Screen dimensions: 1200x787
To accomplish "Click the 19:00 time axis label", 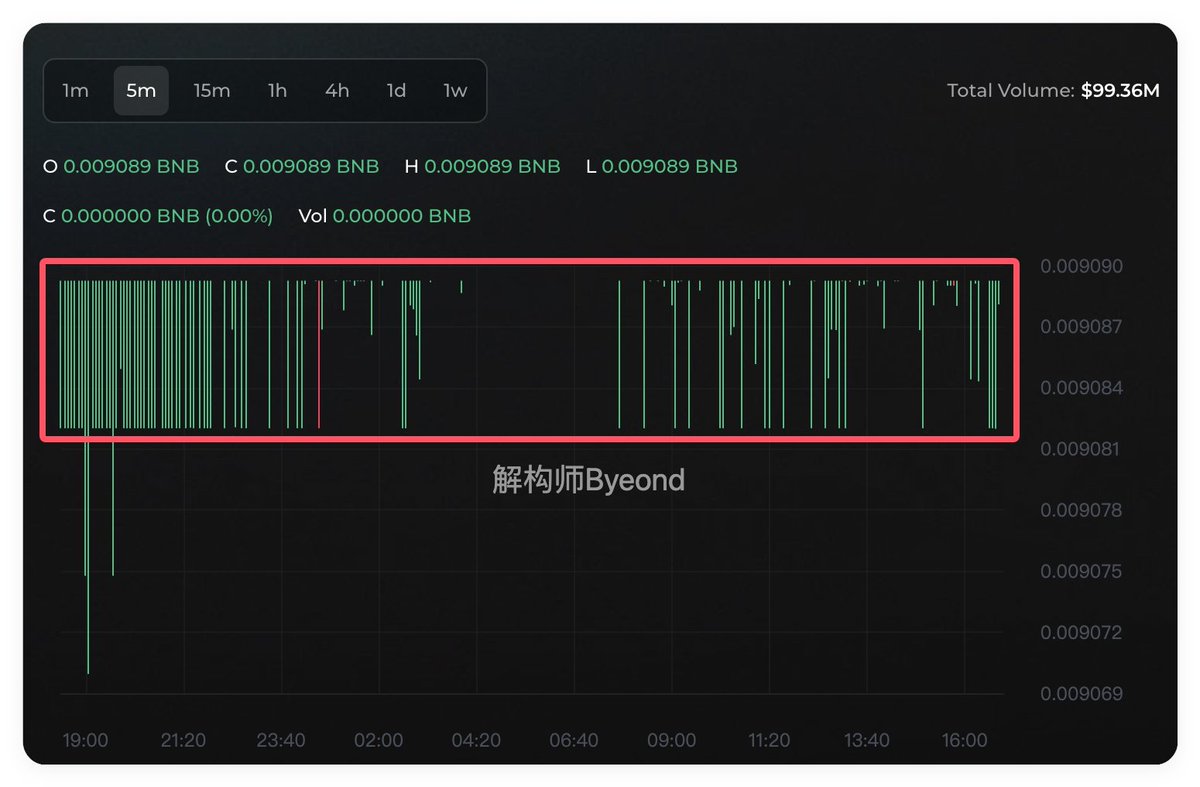I will (85, 741).
